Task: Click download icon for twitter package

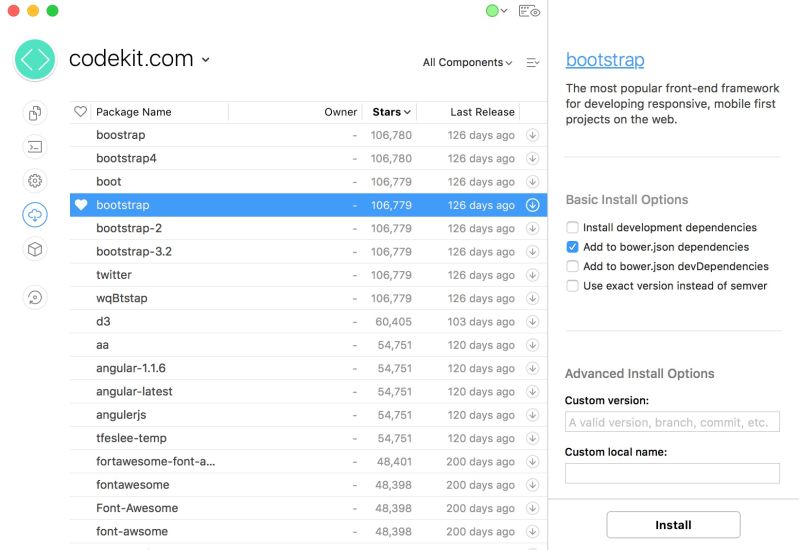Action: [532, 275]
